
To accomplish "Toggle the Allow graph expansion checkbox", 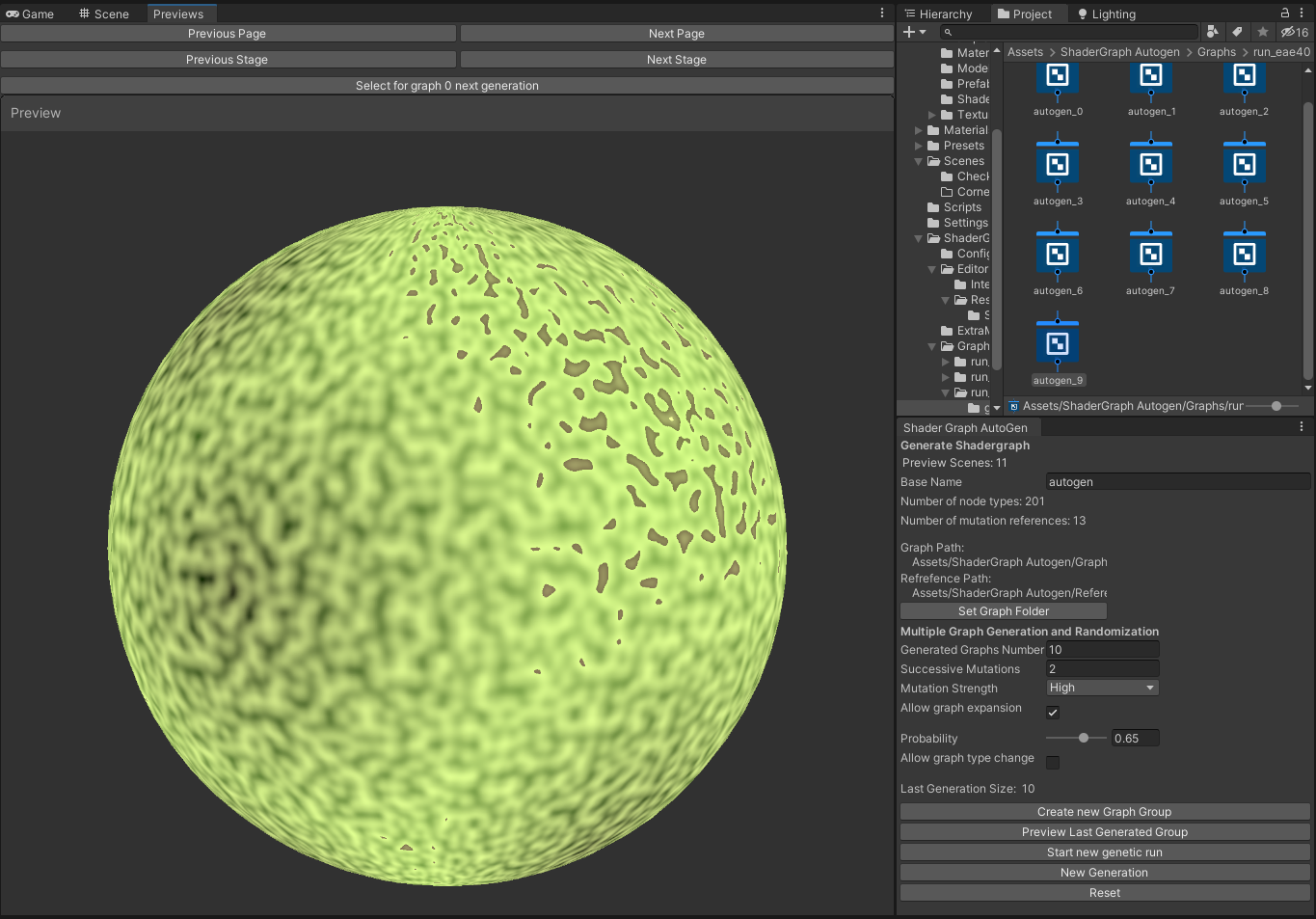I will 1053,712.
